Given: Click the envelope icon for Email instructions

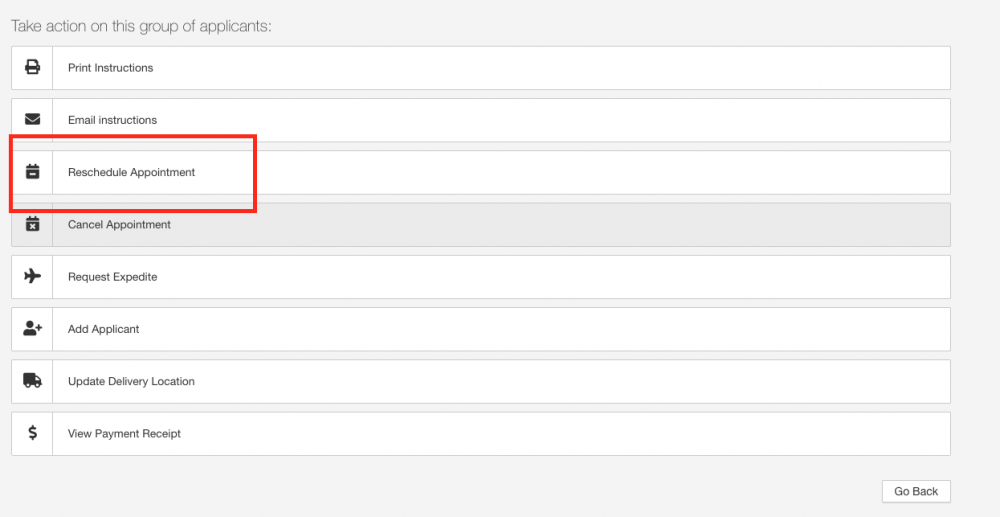Looking at the screenshot, I should coord(32,120).
